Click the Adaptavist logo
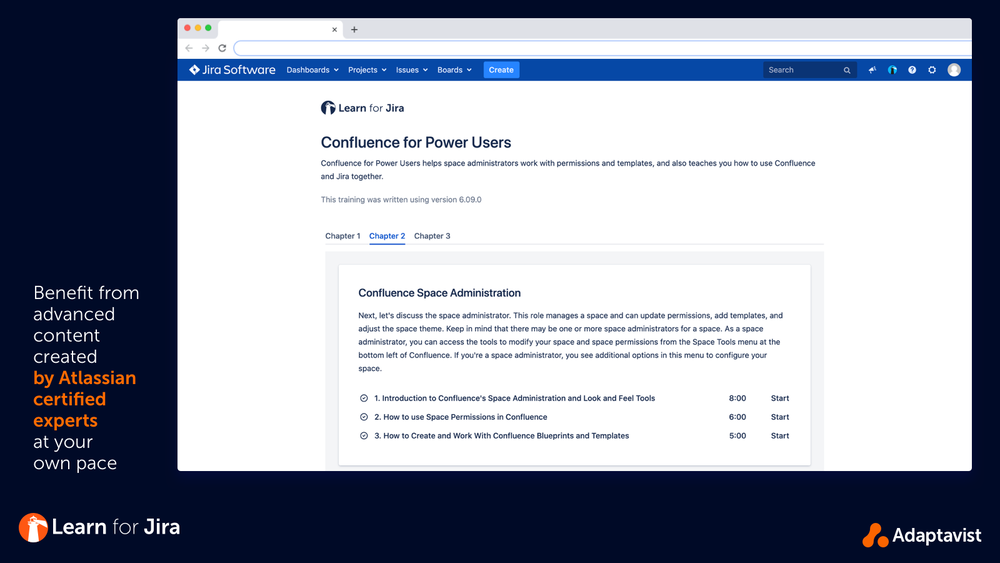The image size is (1000, 563). pyautogui.click(x=922, y=535)
